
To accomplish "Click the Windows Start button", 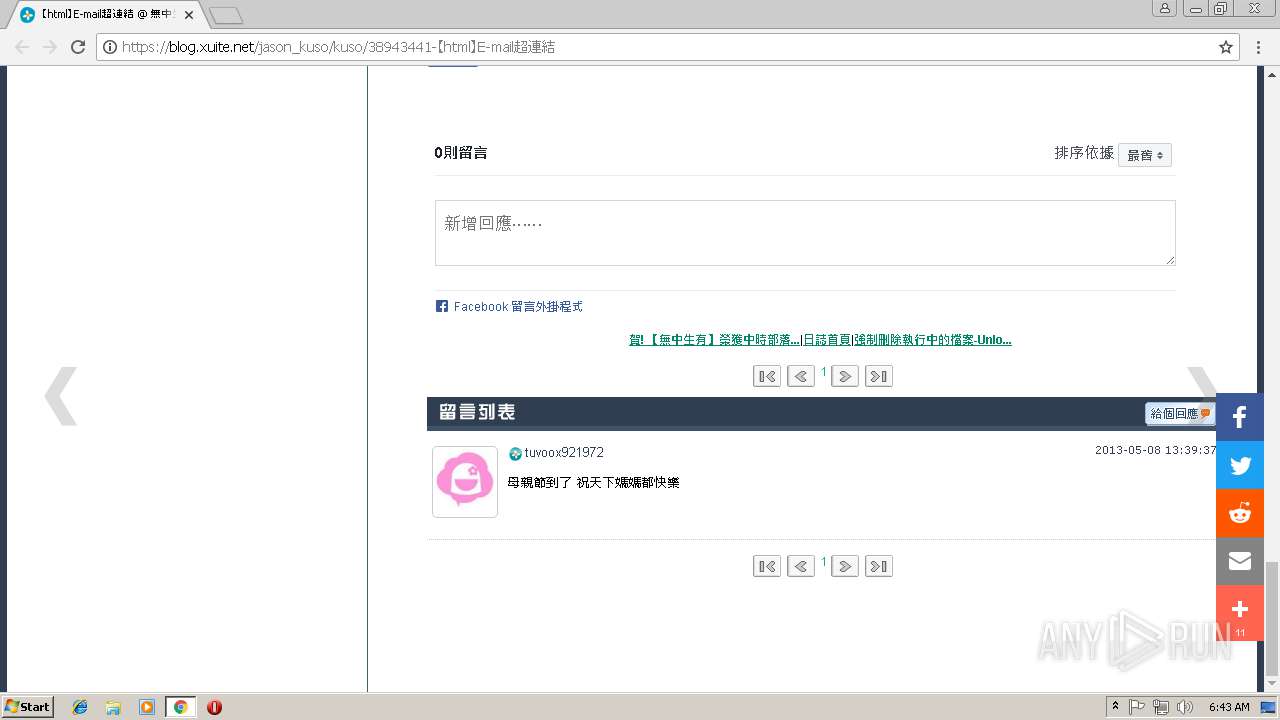I will 28,707.
